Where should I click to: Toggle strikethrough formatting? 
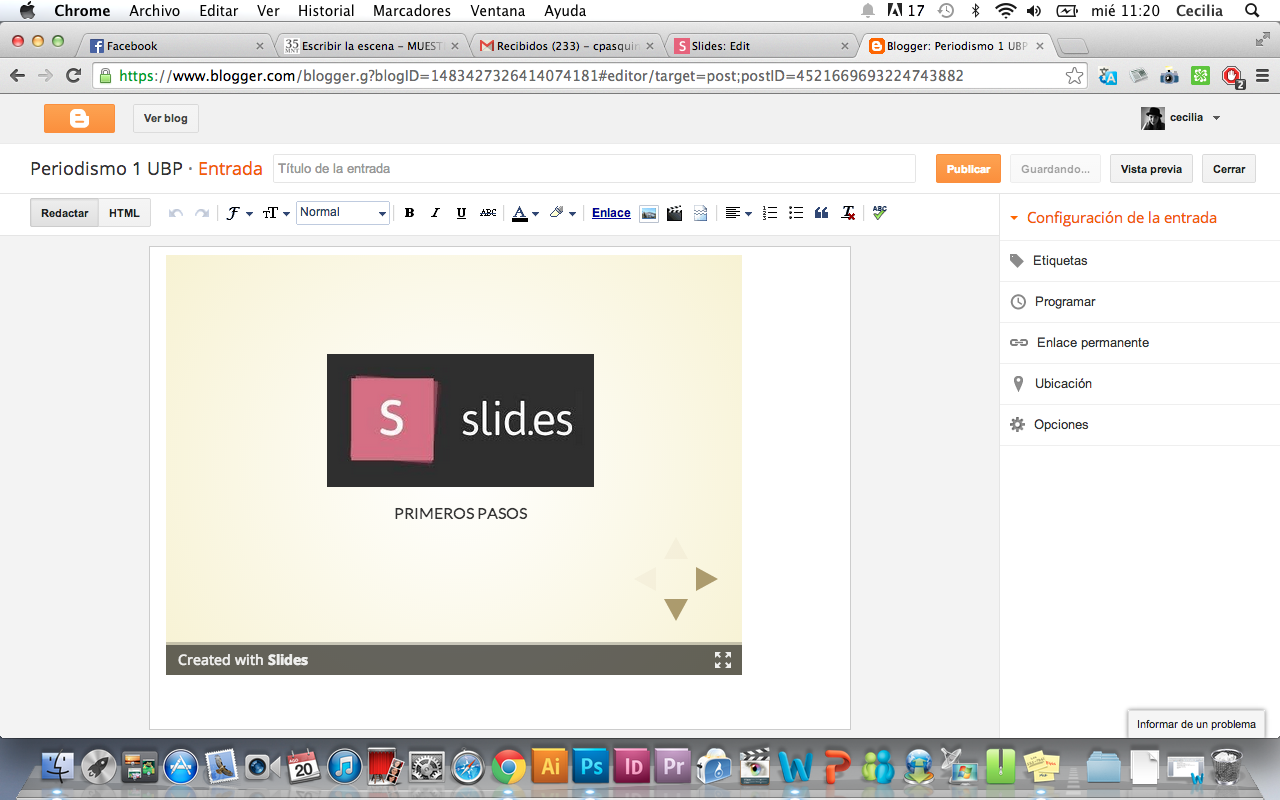pyautogui.click(x=488, y=213)
